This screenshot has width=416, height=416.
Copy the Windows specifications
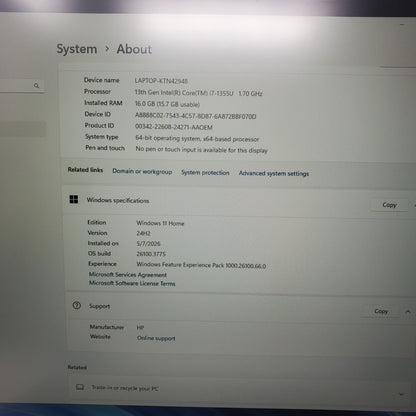389,205
